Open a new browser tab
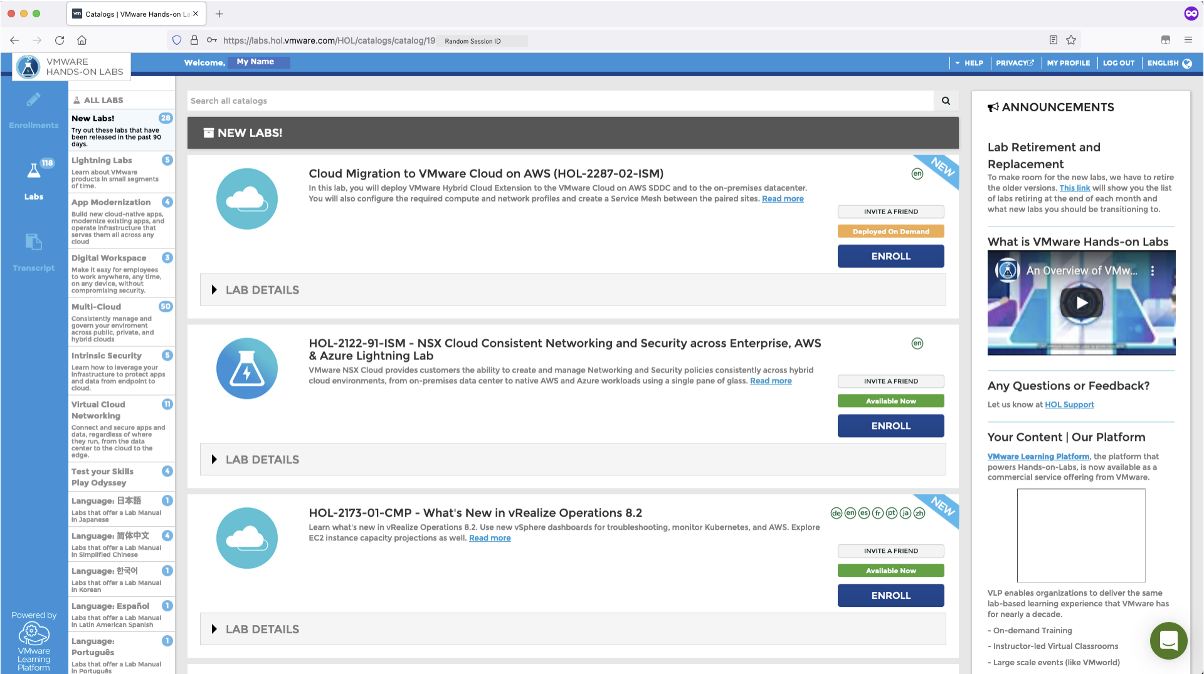The width and height of the screenshot is (1204, 674). [219, 14]
